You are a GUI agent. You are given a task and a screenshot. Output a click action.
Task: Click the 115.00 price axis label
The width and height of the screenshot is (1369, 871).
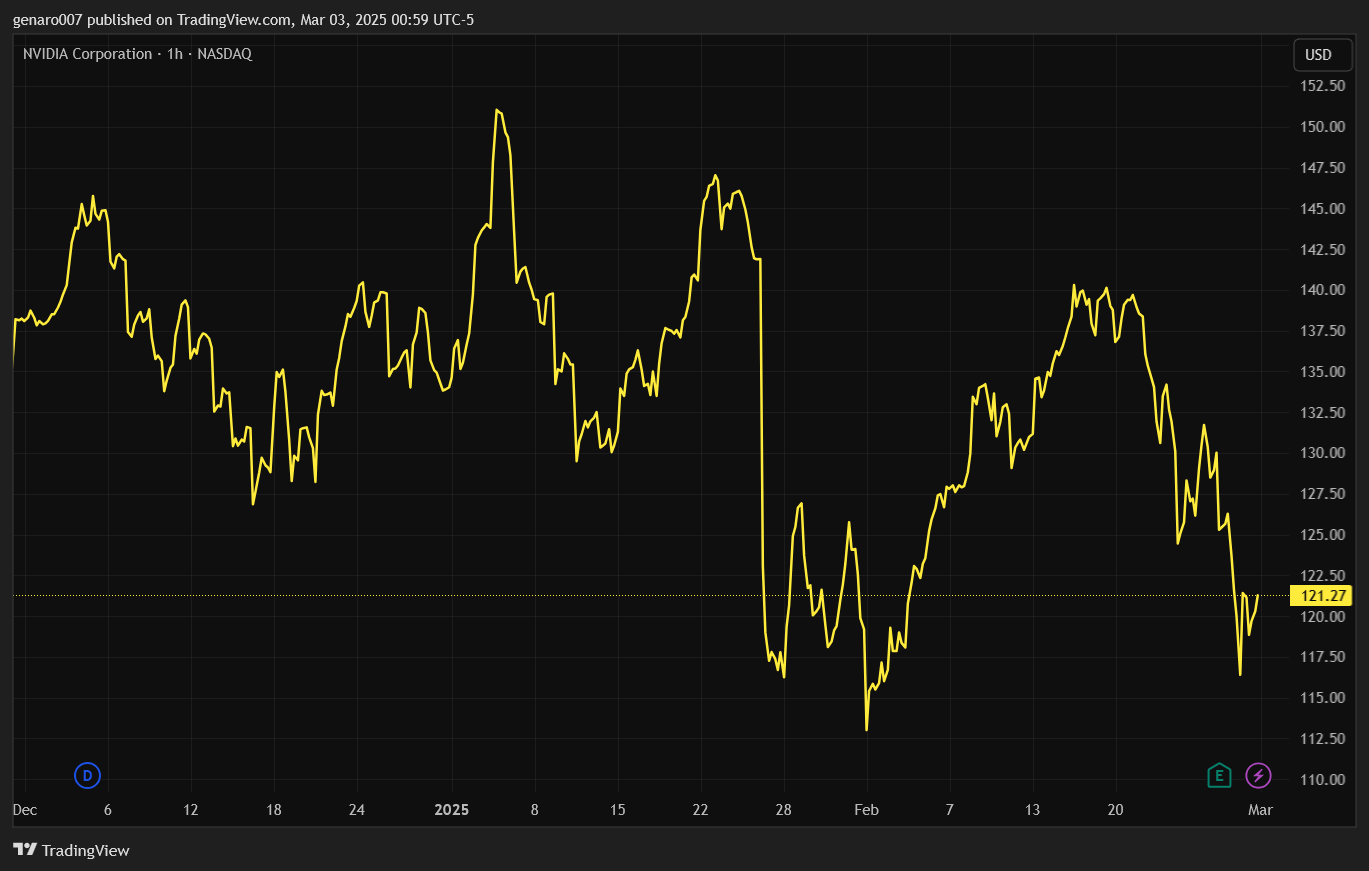pyautogui.click(x=1322, y=698)
